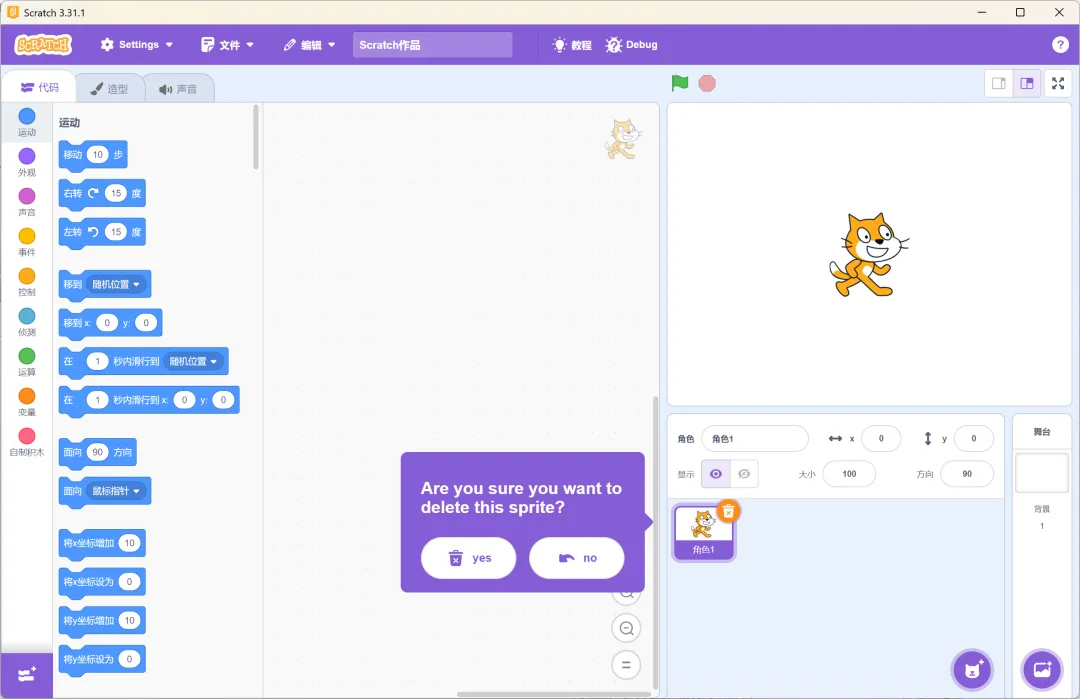
Task: Select the 控制 control category
Action: click(x=27, y=282)
